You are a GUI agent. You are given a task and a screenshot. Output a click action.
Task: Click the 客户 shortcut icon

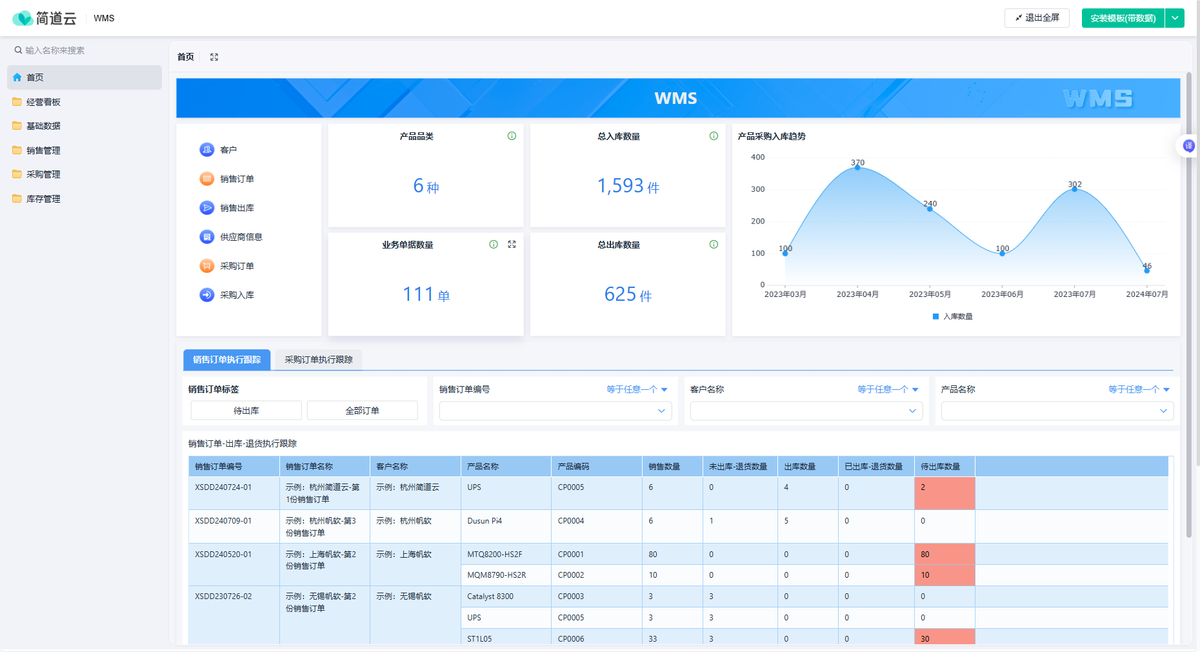click(x=207, y=150)
